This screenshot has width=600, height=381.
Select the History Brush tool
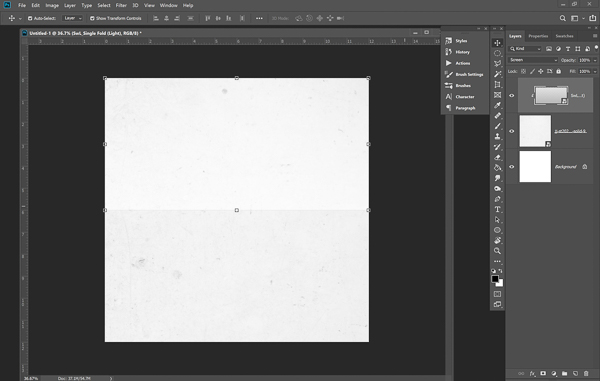click(x=497, y=147)
